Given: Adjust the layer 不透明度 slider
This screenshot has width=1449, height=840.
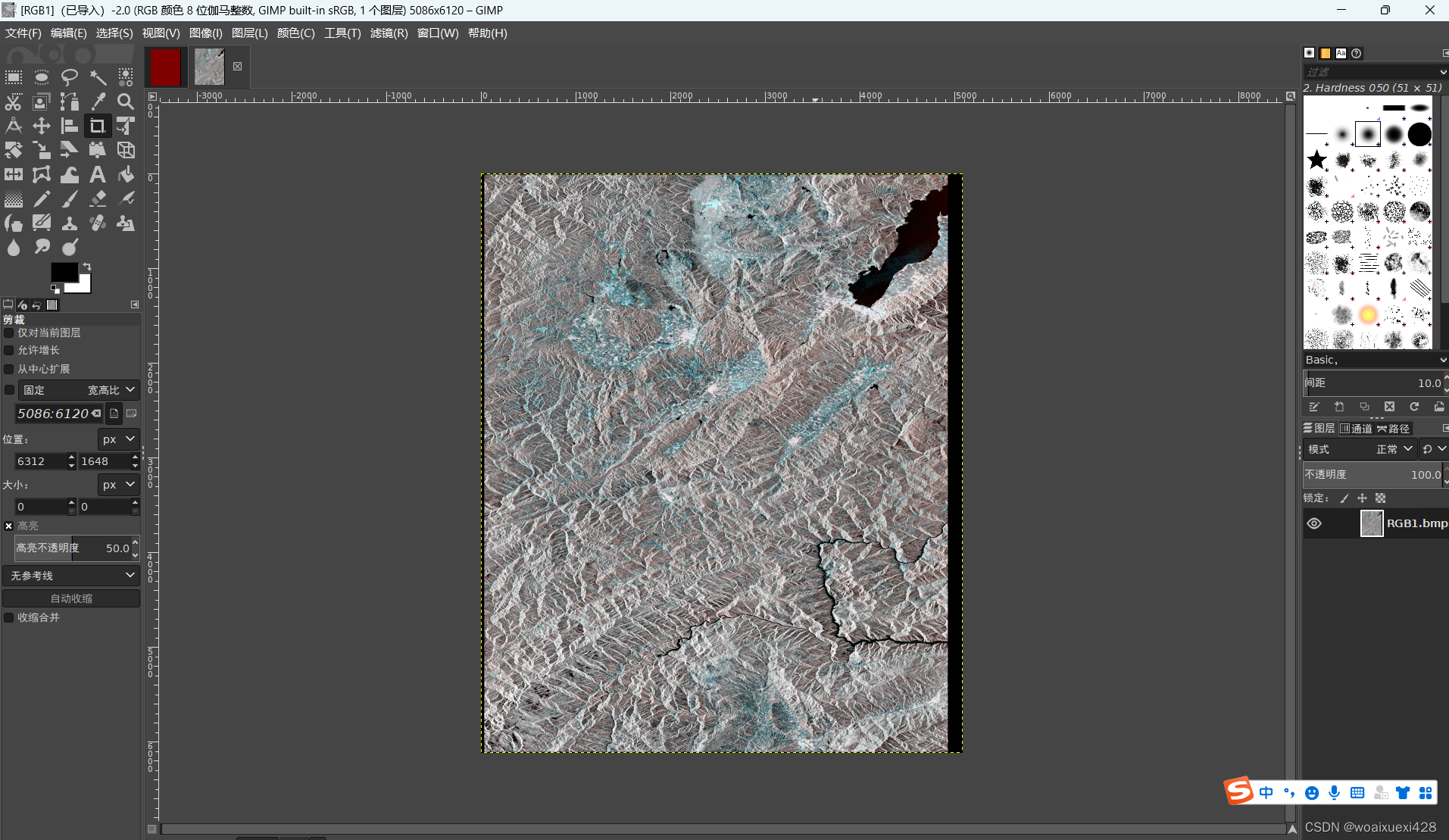Looking at the screenshot, I should pos(1372,475).
